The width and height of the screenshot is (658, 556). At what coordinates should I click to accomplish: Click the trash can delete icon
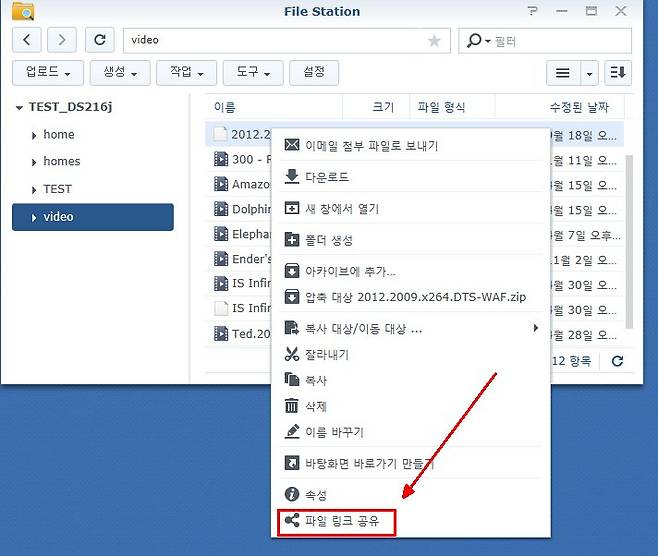tap(292, 406)
